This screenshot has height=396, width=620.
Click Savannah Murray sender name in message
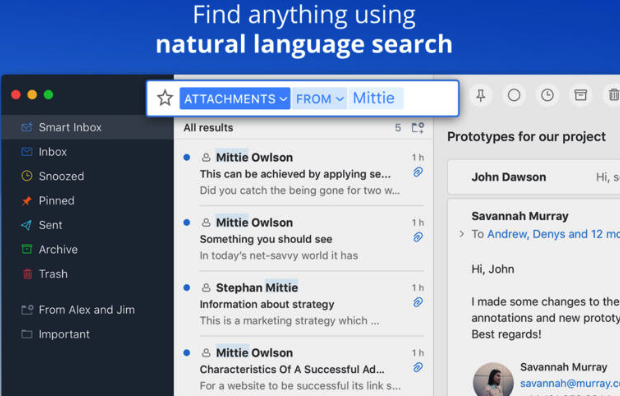[520, 216]
